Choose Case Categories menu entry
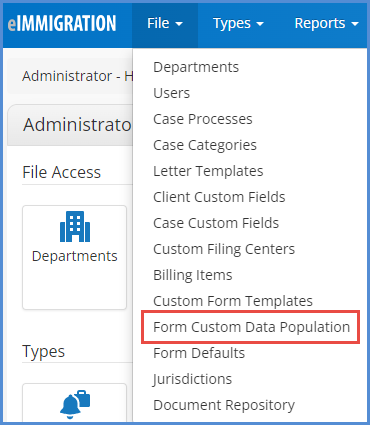 pyautogui.click(x=205, y=145)
